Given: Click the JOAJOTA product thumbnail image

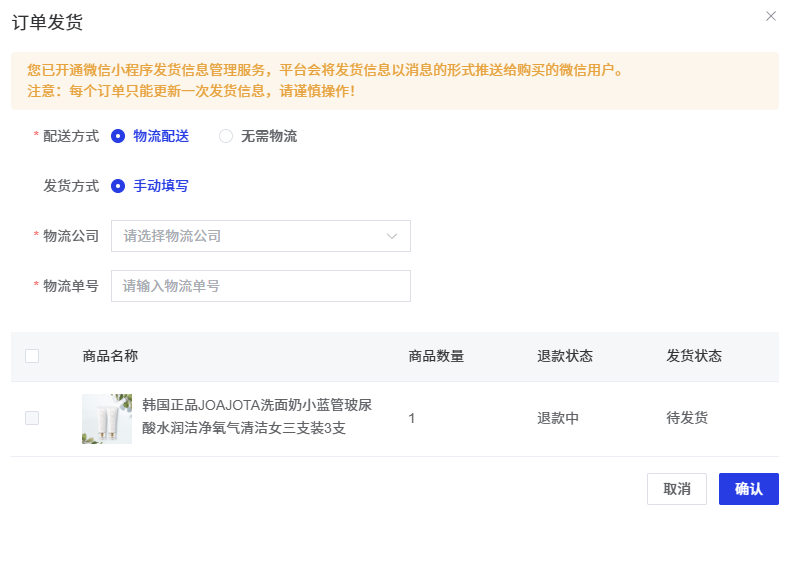Looking at the screenshot, I should [107, 418].
